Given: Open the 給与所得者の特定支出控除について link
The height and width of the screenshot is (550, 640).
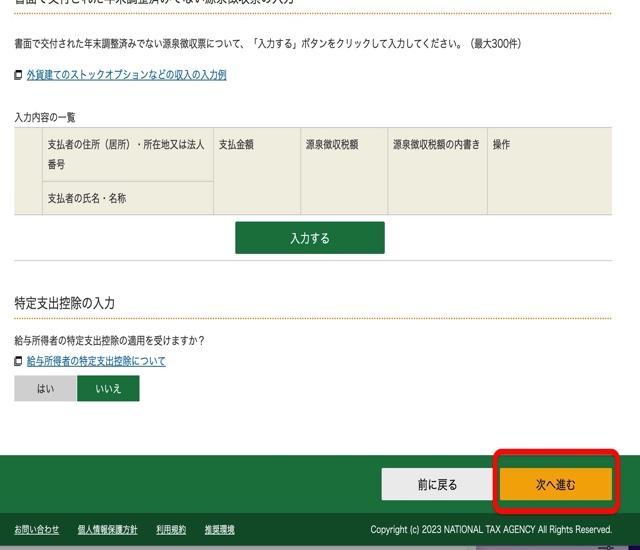Looking at the screenshot, I should pyautogui.click(x=96, y=361).
